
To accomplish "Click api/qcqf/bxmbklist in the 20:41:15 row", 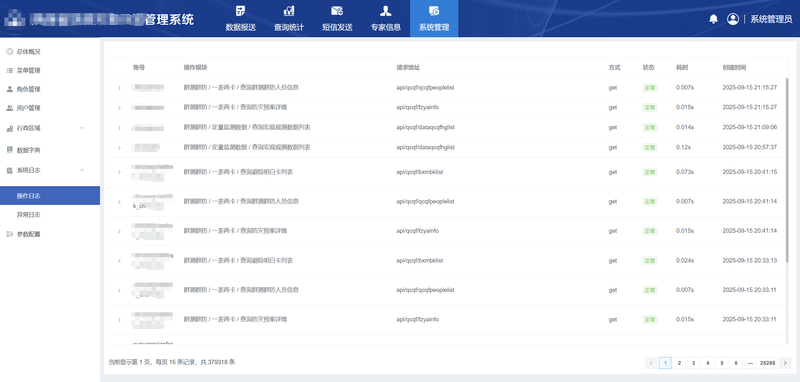I will pyautogui.click(x=420, y=172).
